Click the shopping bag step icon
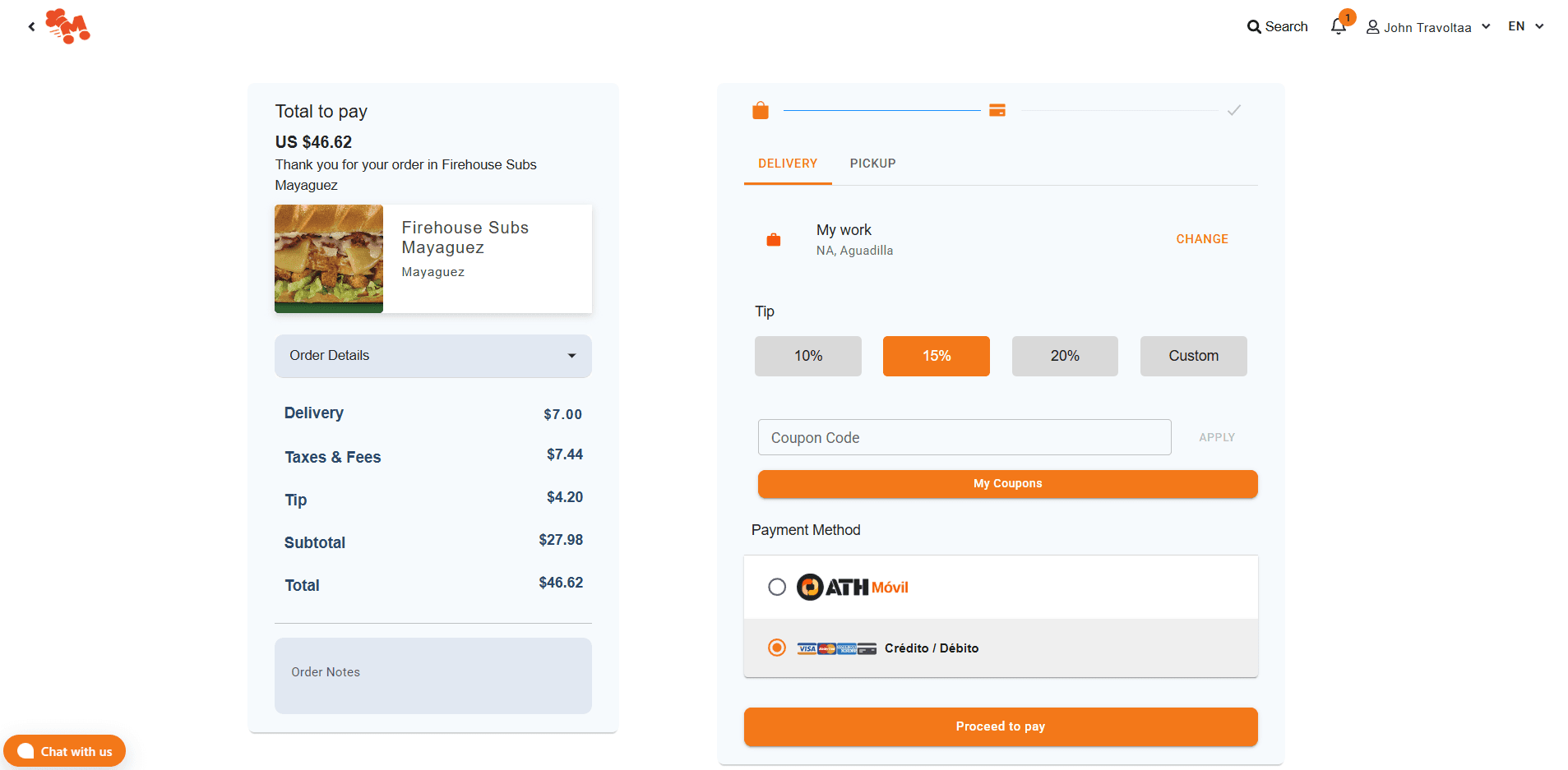1568x770 pixels. click(x=761, y=111)
